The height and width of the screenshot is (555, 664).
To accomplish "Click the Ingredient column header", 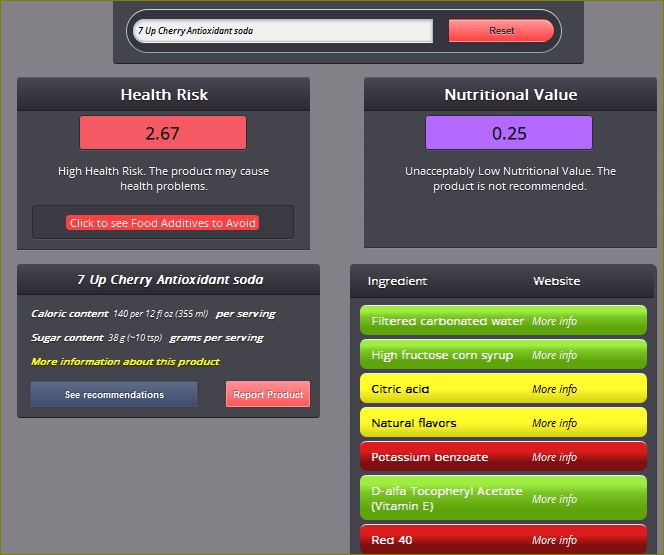I will [x=397, y=281].
